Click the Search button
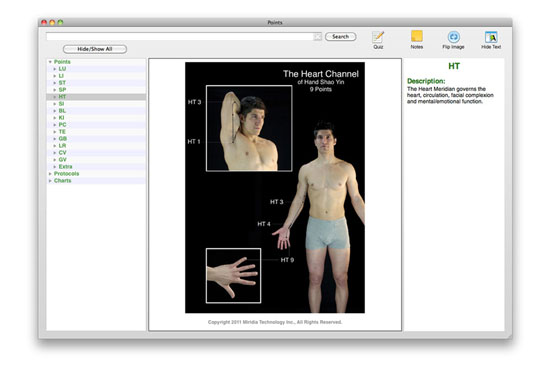This screenshot has height=383, width=550. pos(341,36)
